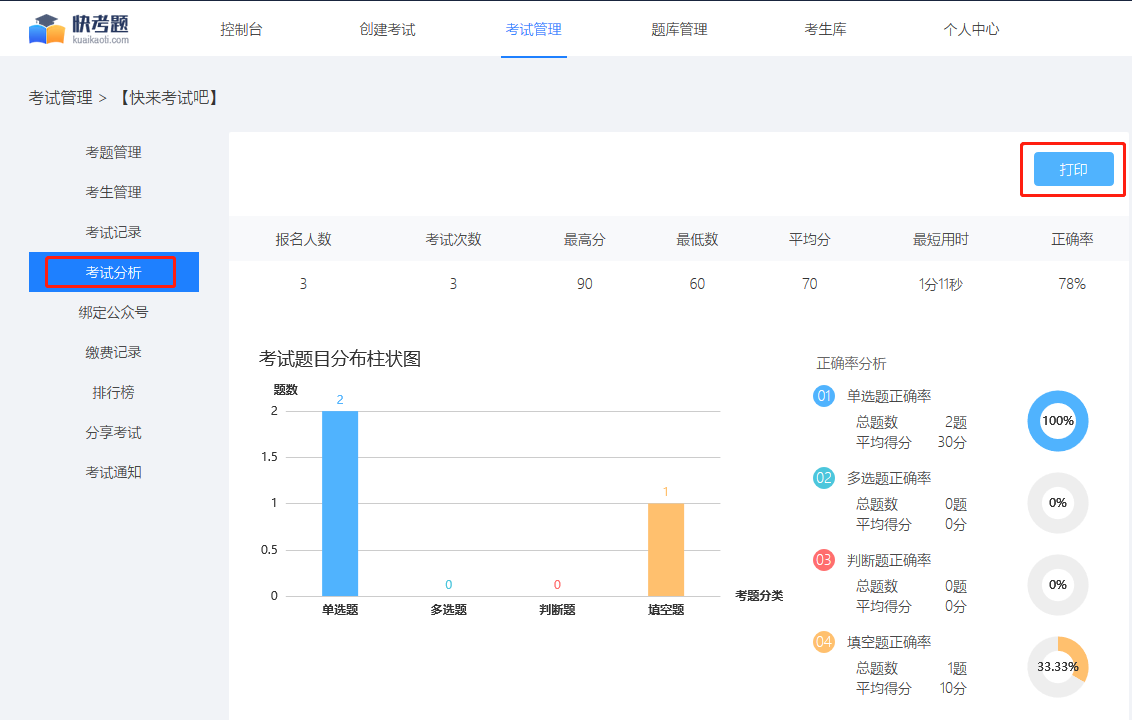Open 考生管理 in the sidebar

[113, 192]
